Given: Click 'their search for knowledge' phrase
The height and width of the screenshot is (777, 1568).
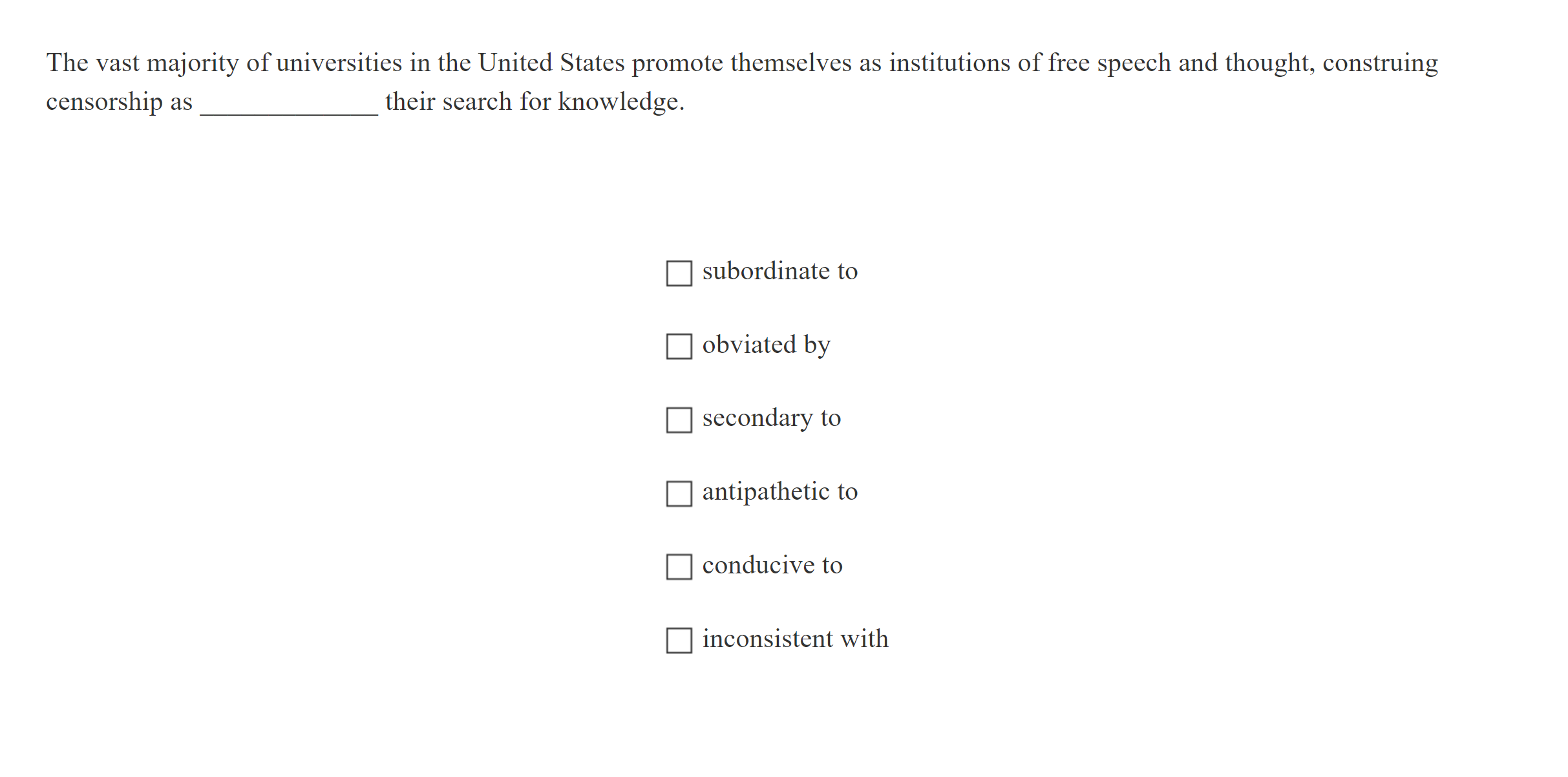Looking at the screenshot, I should tap(534, 102).
